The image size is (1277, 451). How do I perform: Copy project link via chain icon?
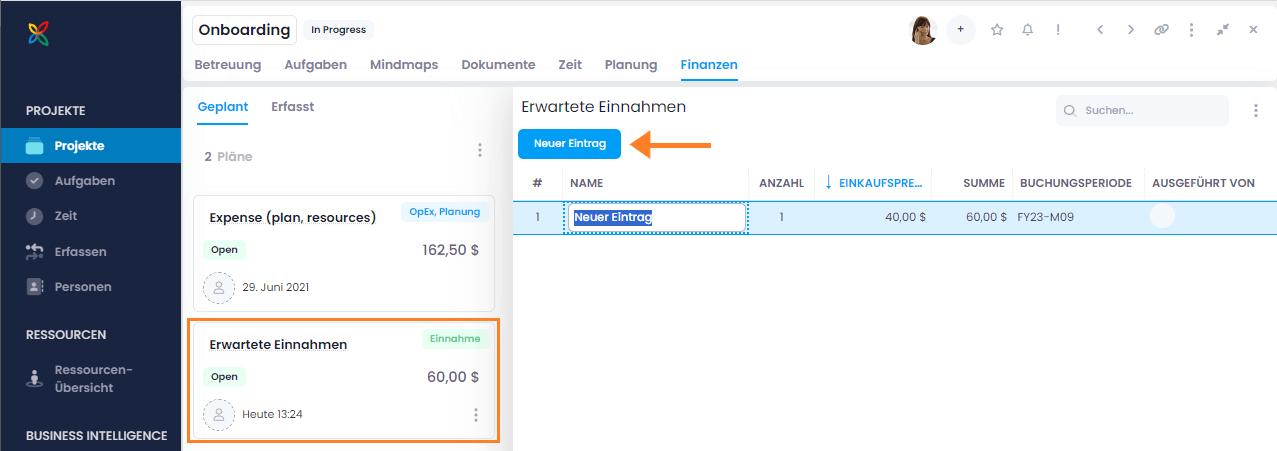(x=1161, y=30)
